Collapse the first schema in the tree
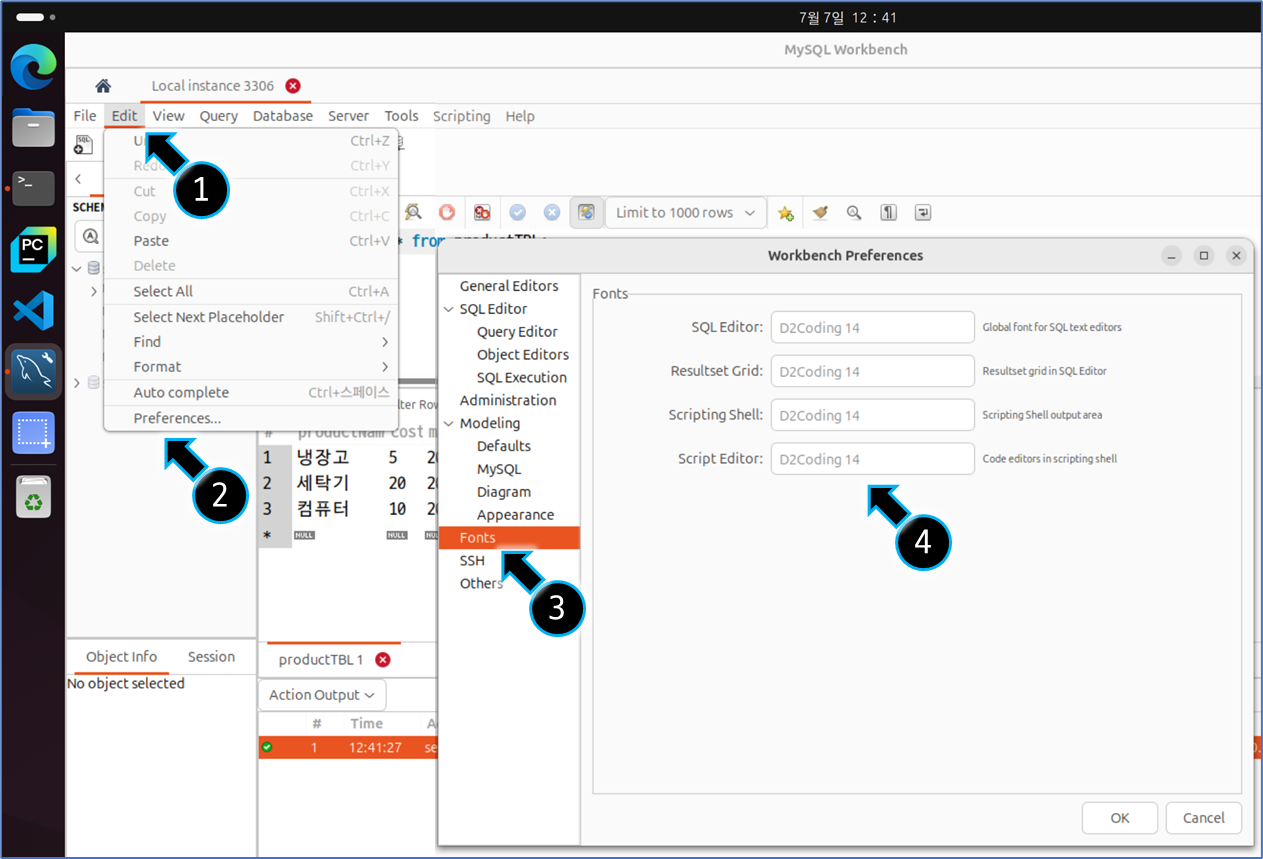1263x859 pixels. coord(78,268)
